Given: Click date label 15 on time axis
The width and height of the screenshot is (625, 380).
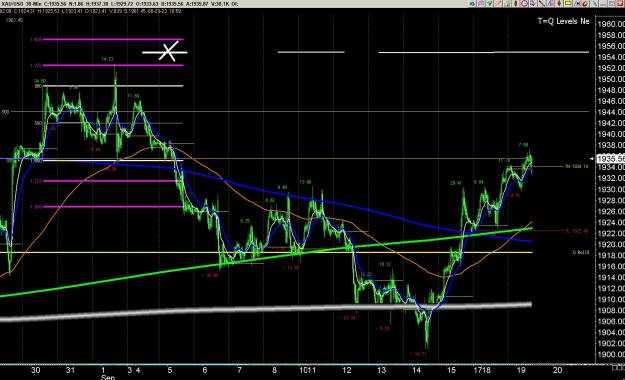Looking at the screenshot, I should click(x=451, y=370).
